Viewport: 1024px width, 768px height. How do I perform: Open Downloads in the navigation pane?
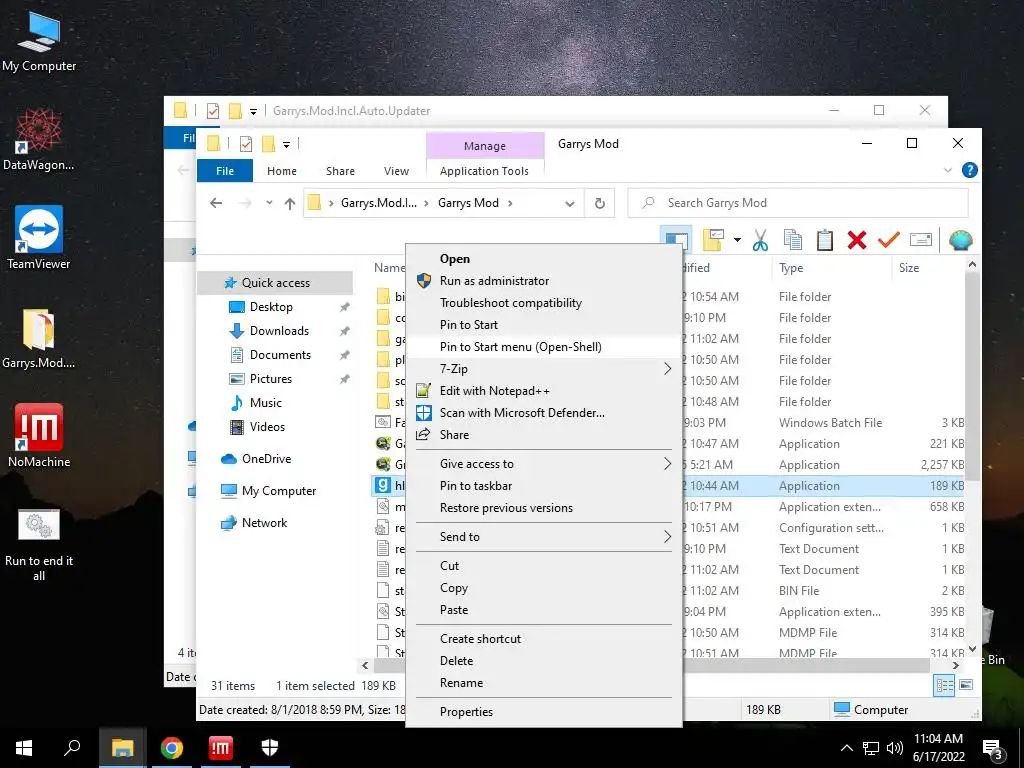coord(280,331)
